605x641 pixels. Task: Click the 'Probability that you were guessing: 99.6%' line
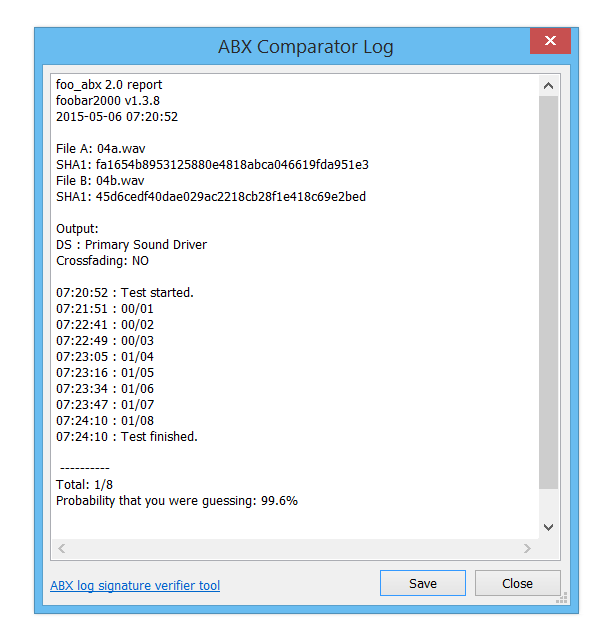click(177, 500)
